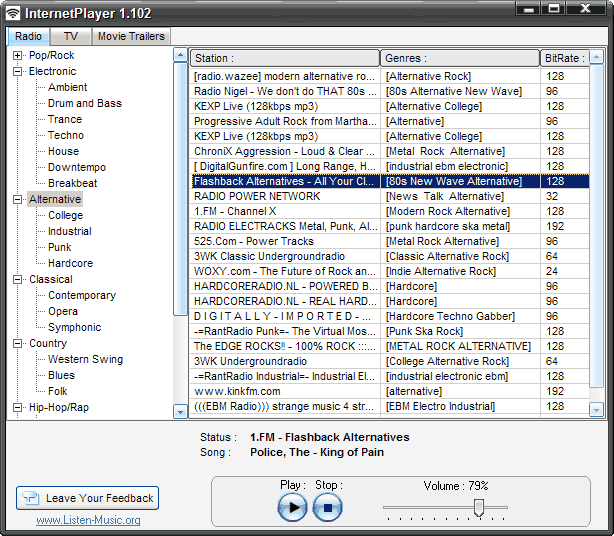
Task: Start playback with the Play button
Action: (x=292, y=507)
